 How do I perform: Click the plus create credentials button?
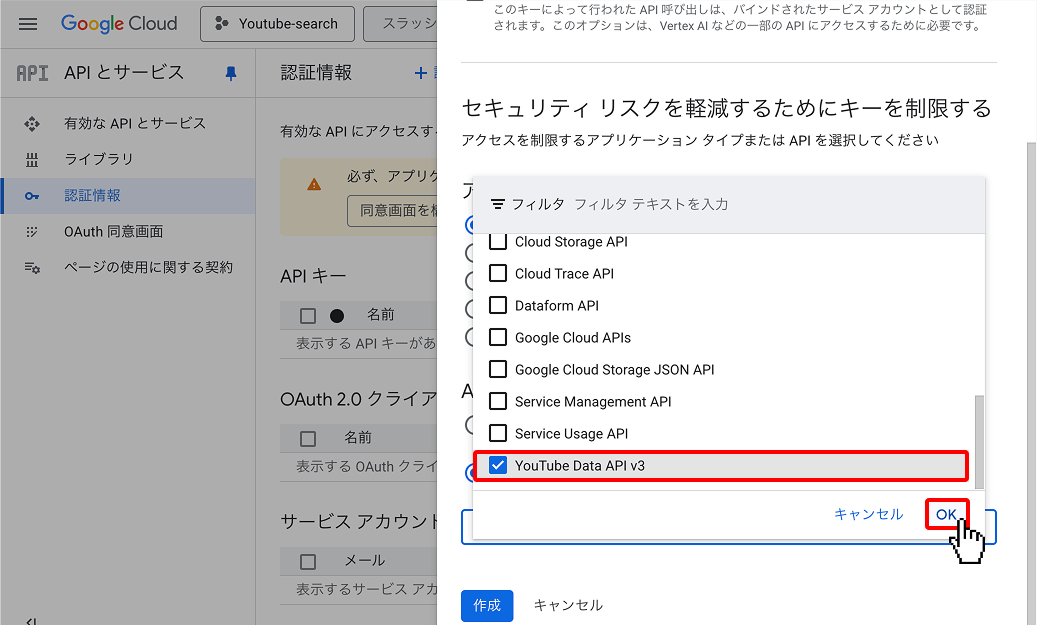click(421, 73)
